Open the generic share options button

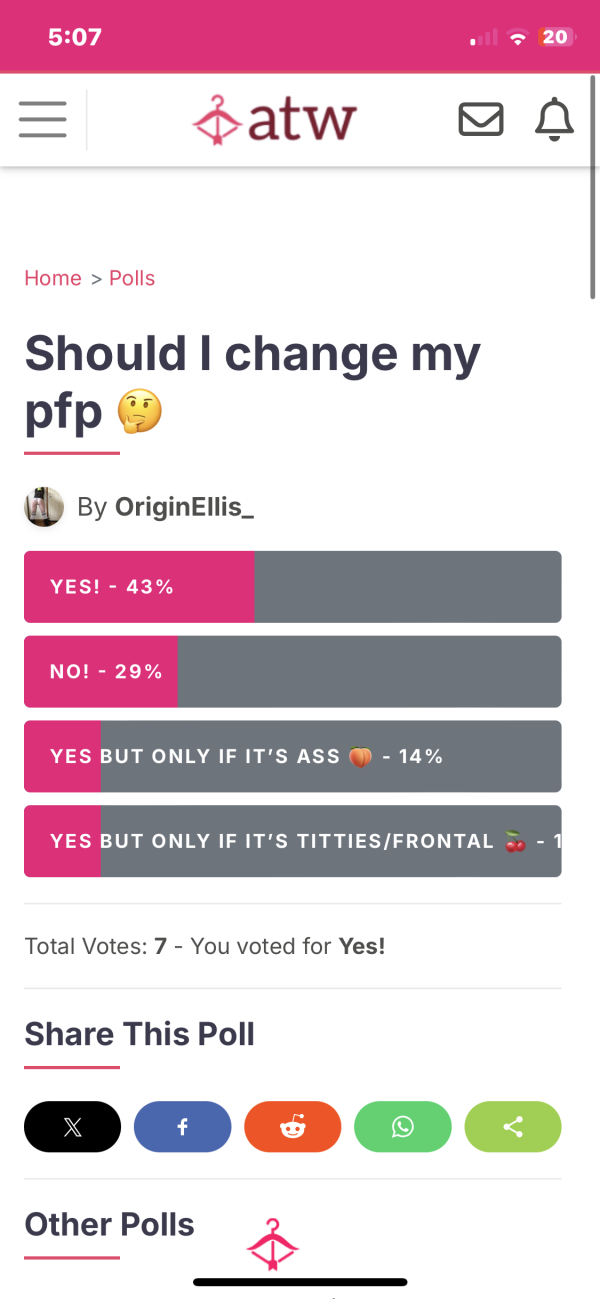tap(513, 1127)
